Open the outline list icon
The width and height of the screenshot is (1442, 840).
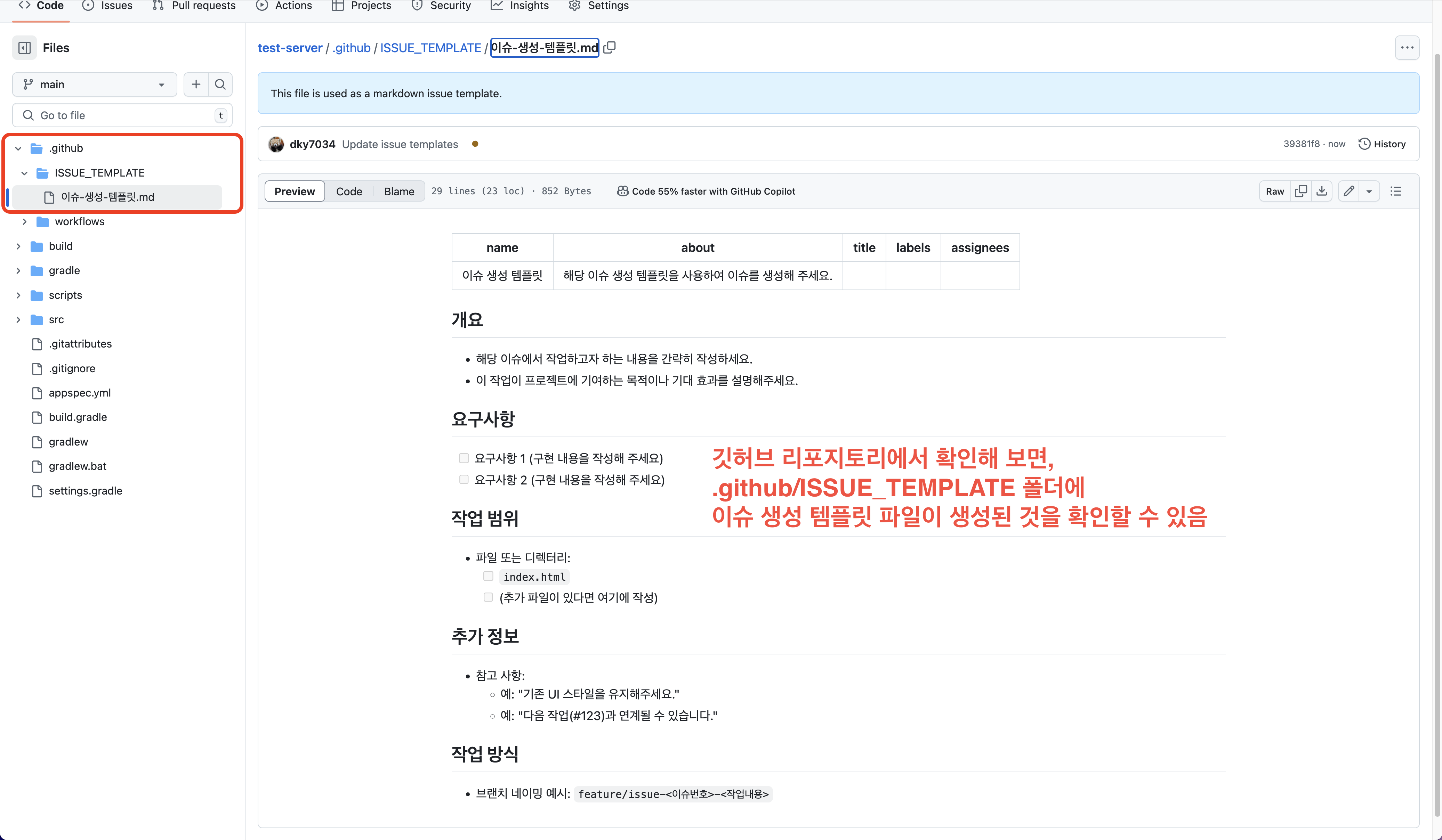[x=1396, y=191]
